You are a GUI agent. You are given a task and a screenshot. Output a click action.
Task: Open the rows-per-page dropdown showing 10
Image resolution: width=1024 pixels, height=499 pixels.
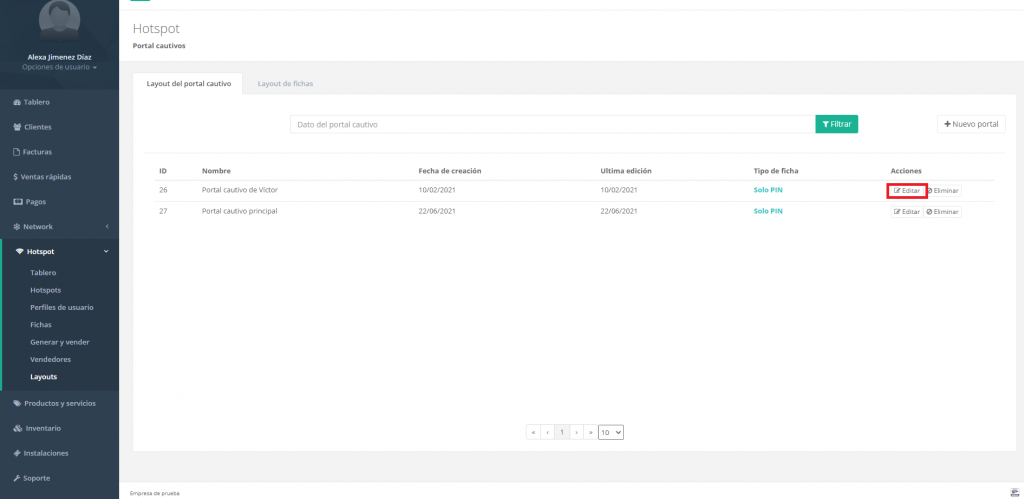[611, 432]
